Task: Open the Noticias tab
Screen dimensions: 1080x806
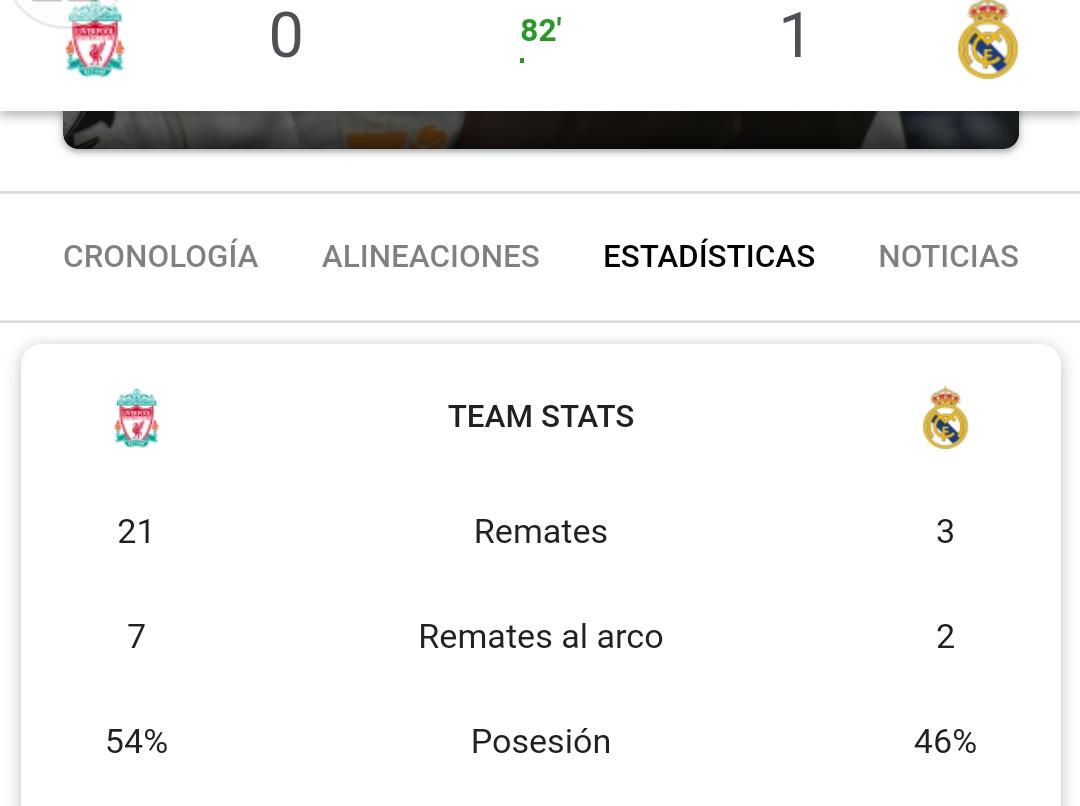Action: 948,256
